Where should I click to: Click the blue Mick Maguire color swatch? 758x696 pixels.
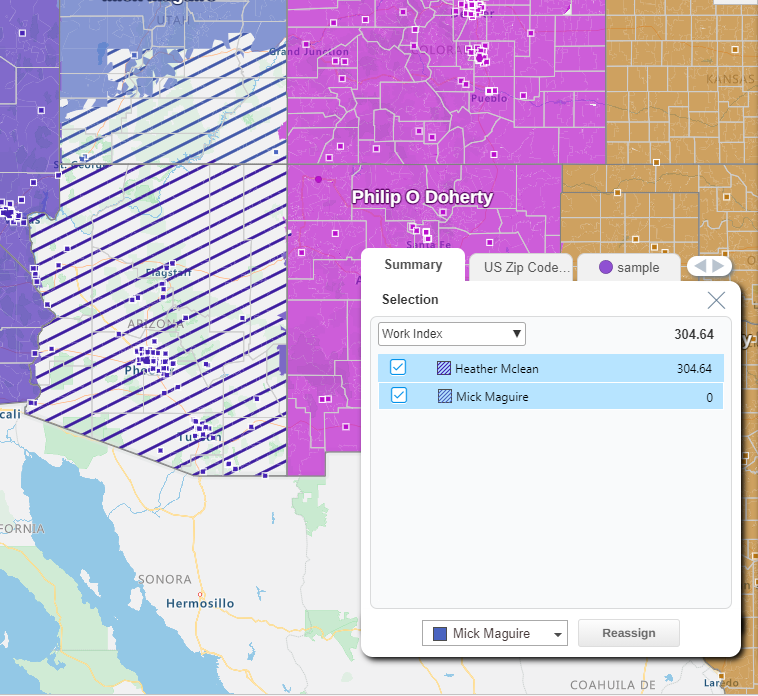click(439, 634)
